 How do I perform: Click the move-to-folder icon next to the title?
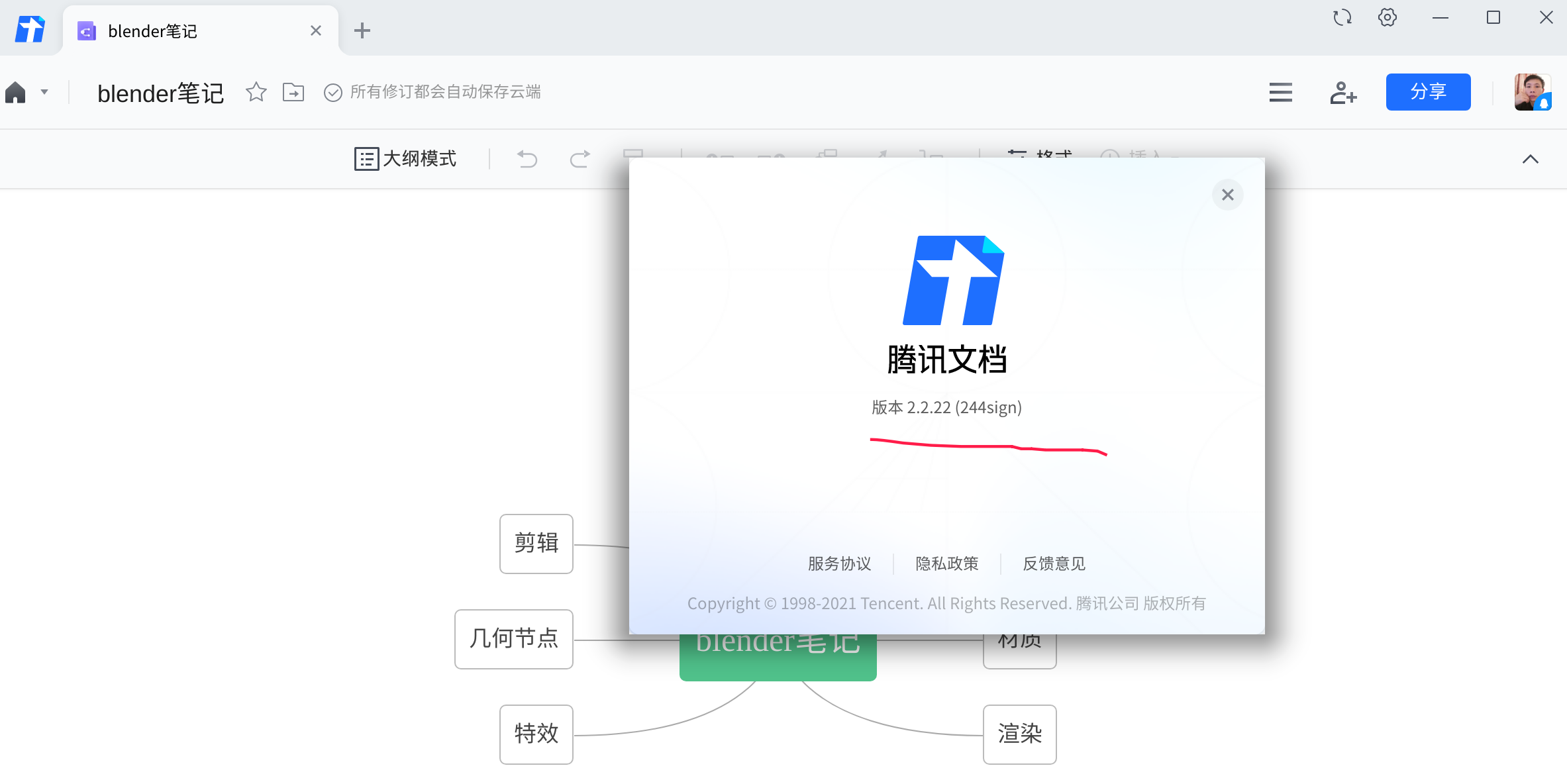coord(294,92)
